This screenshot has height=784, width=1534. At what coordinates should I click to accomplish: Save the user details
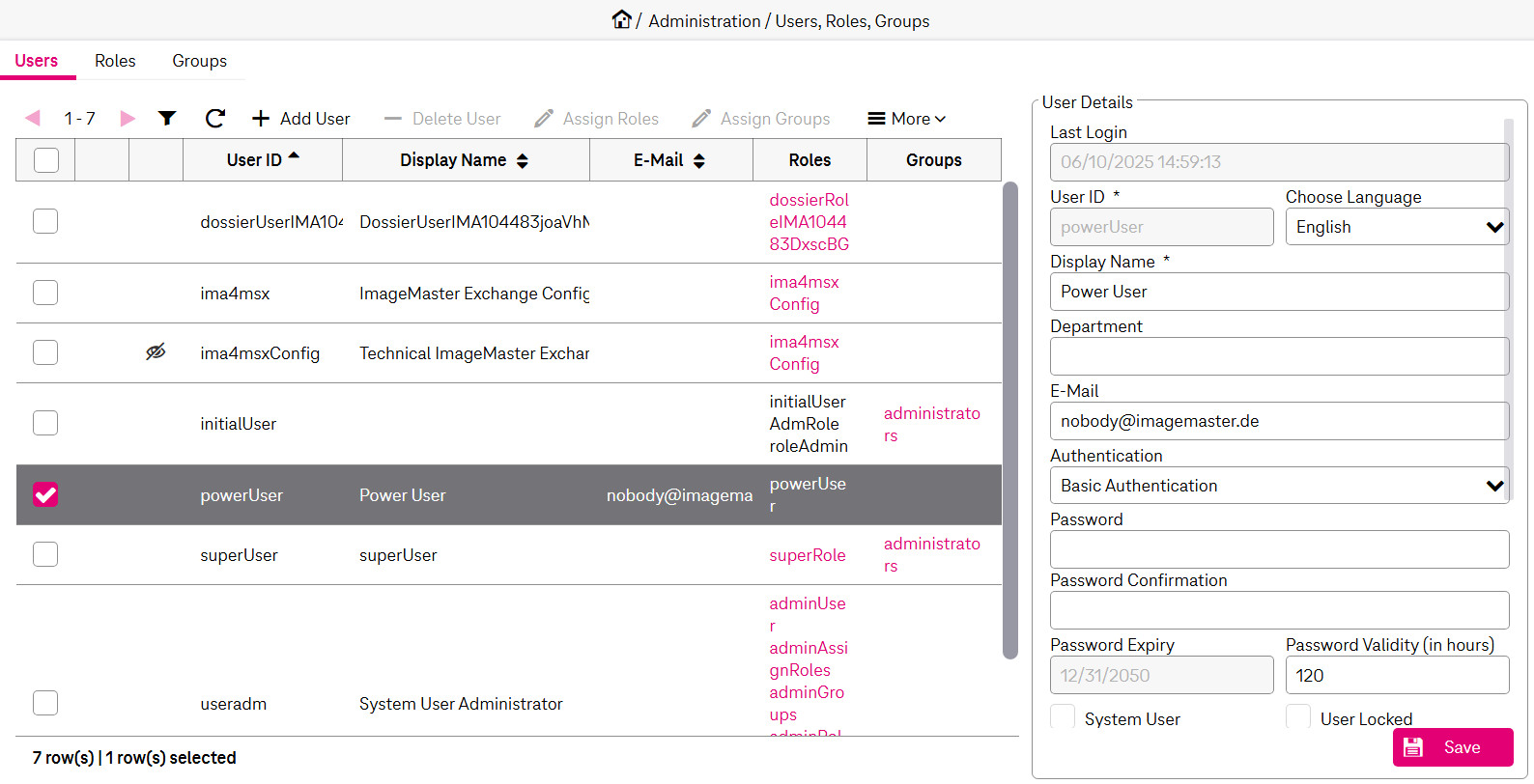[x=1452, y=747]
